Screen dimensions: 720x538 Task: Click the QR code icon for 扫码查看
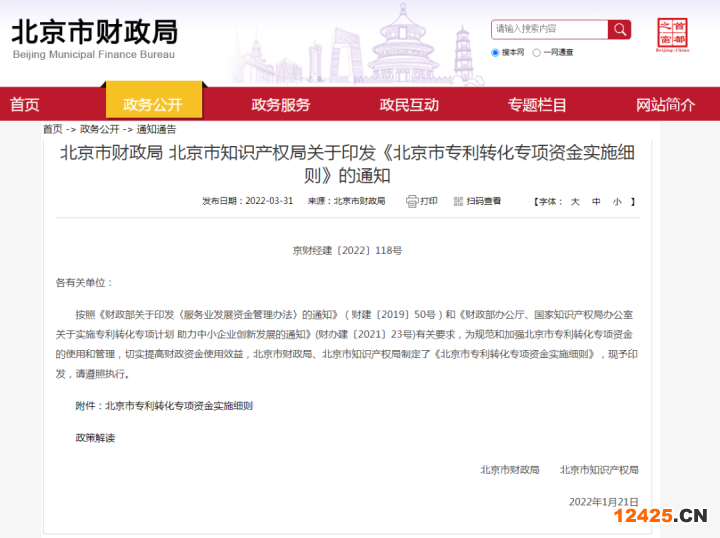pos(458,201)
